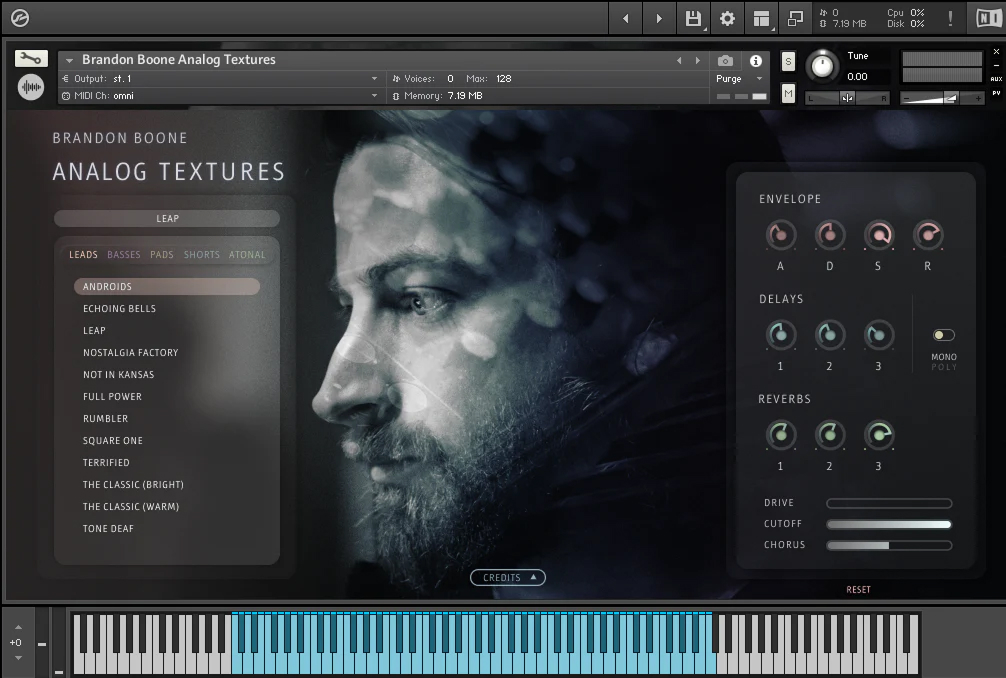Image resolution: width=1006 pixels, height=678 pixels.
Task: Switch to the Atonal tab
Action: click(247, 255)
